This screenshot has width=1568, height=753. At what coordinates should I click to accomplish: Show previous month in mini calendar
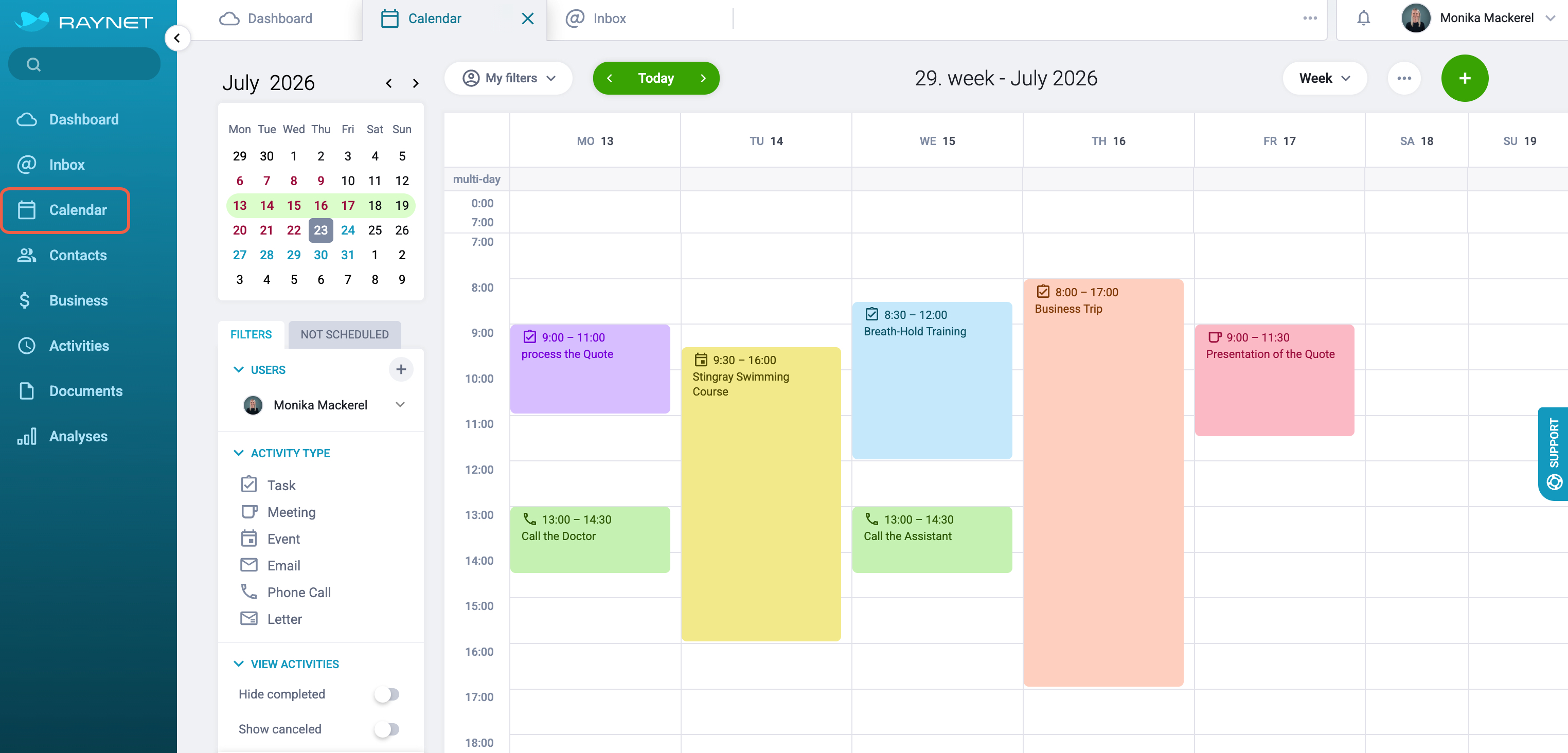click(388, 83)
